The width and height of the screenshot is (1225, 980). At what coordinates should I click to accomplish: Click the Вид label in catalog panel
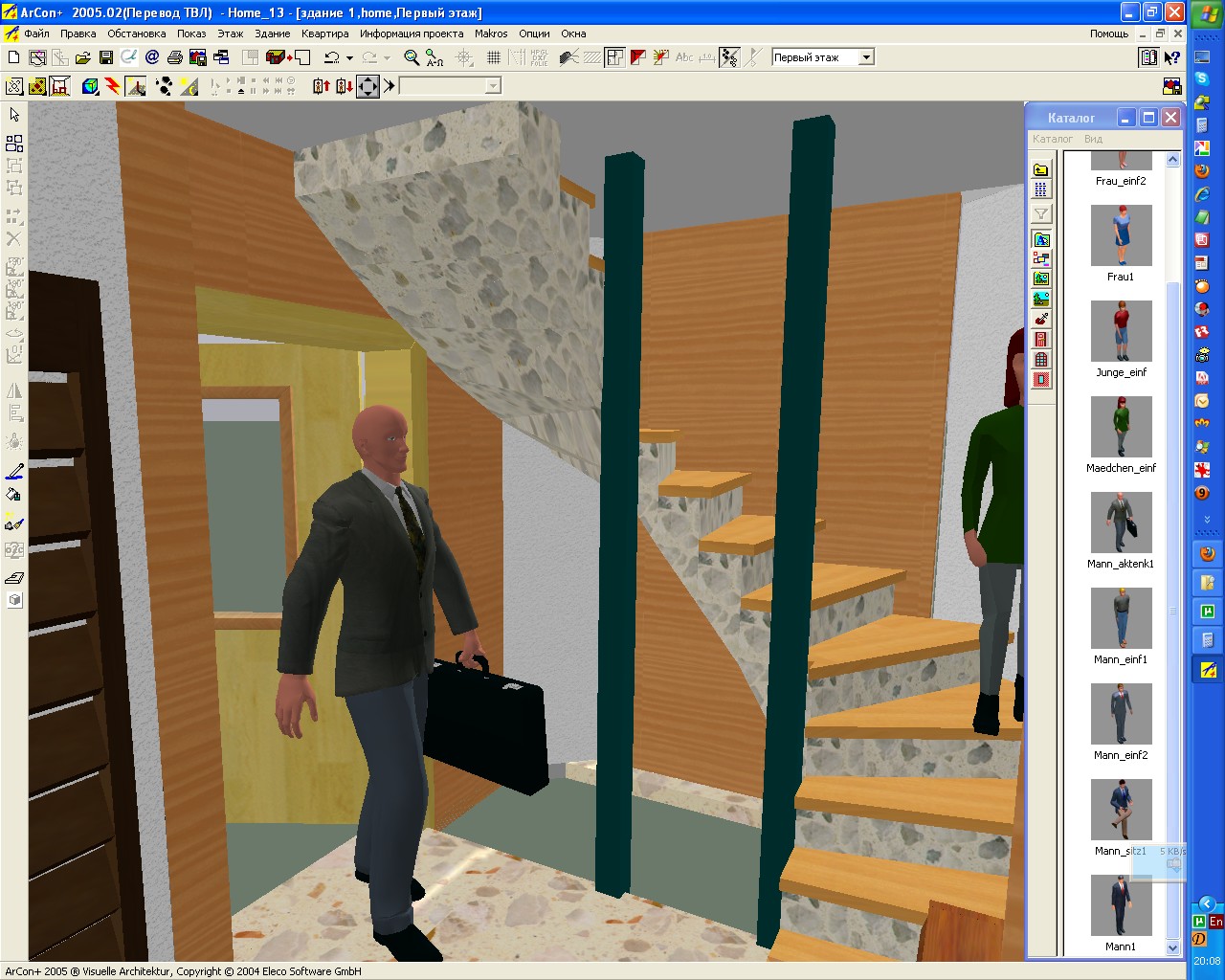(1093, 139)
